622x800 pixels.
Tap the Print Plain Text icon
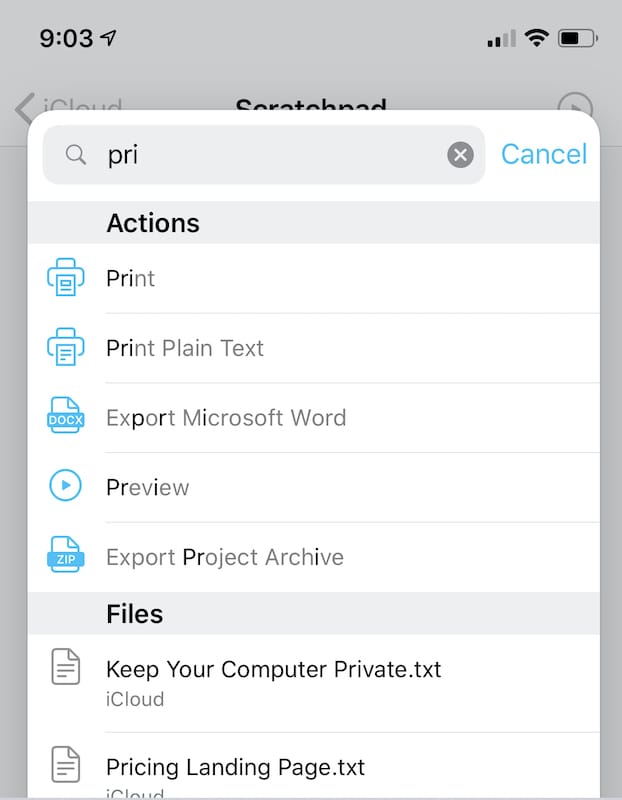66,348
